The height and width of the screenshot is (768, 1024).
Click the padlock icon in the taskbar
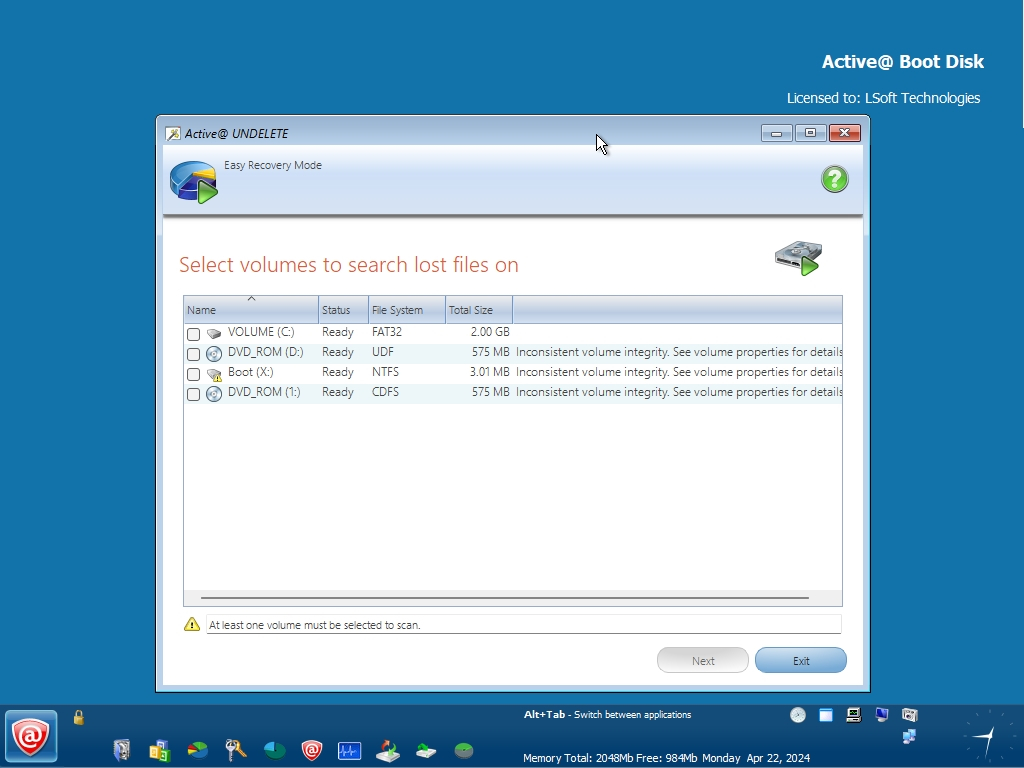(x=79, y=717)
